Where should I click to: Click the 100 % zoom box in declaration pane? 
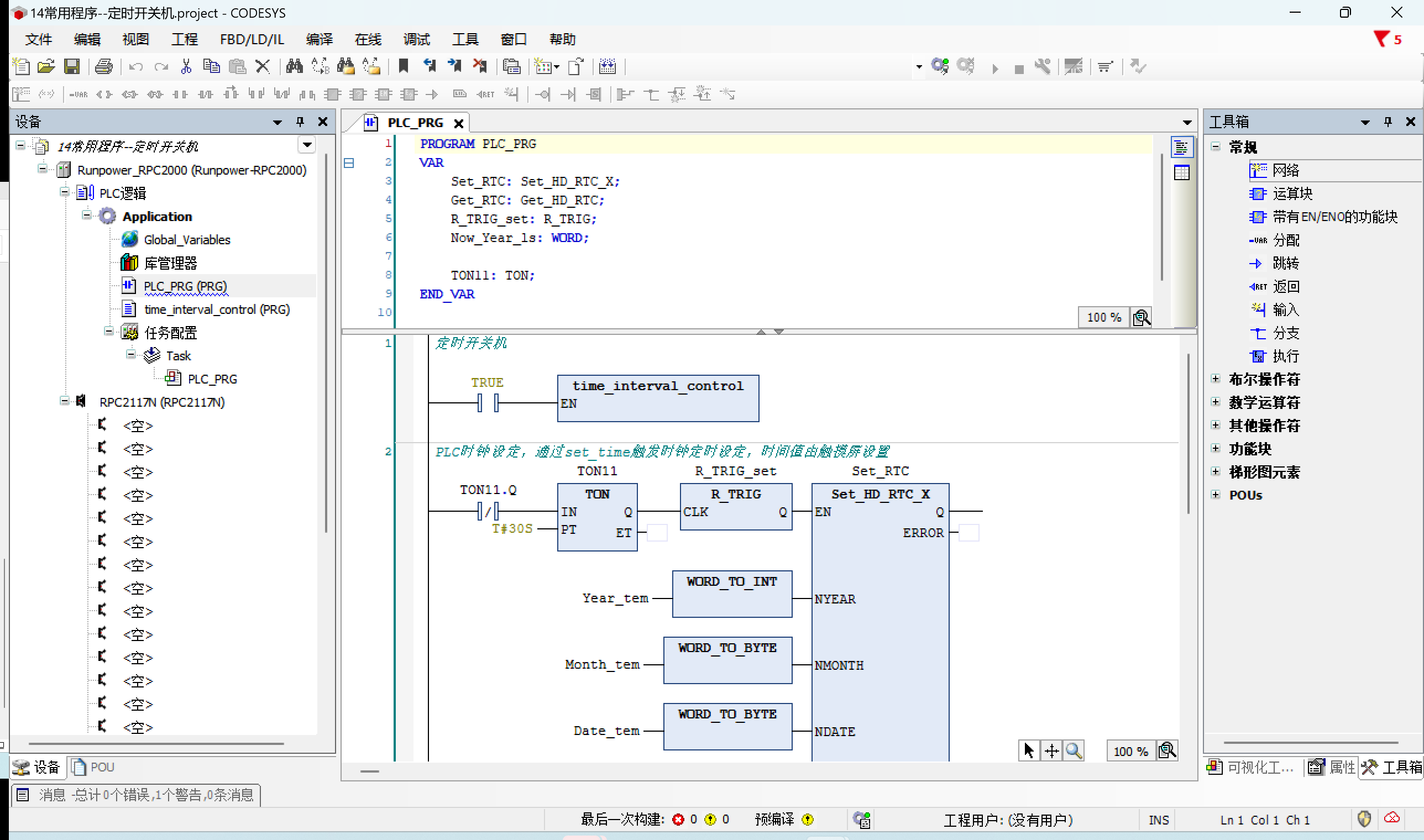click(1103, 318)
